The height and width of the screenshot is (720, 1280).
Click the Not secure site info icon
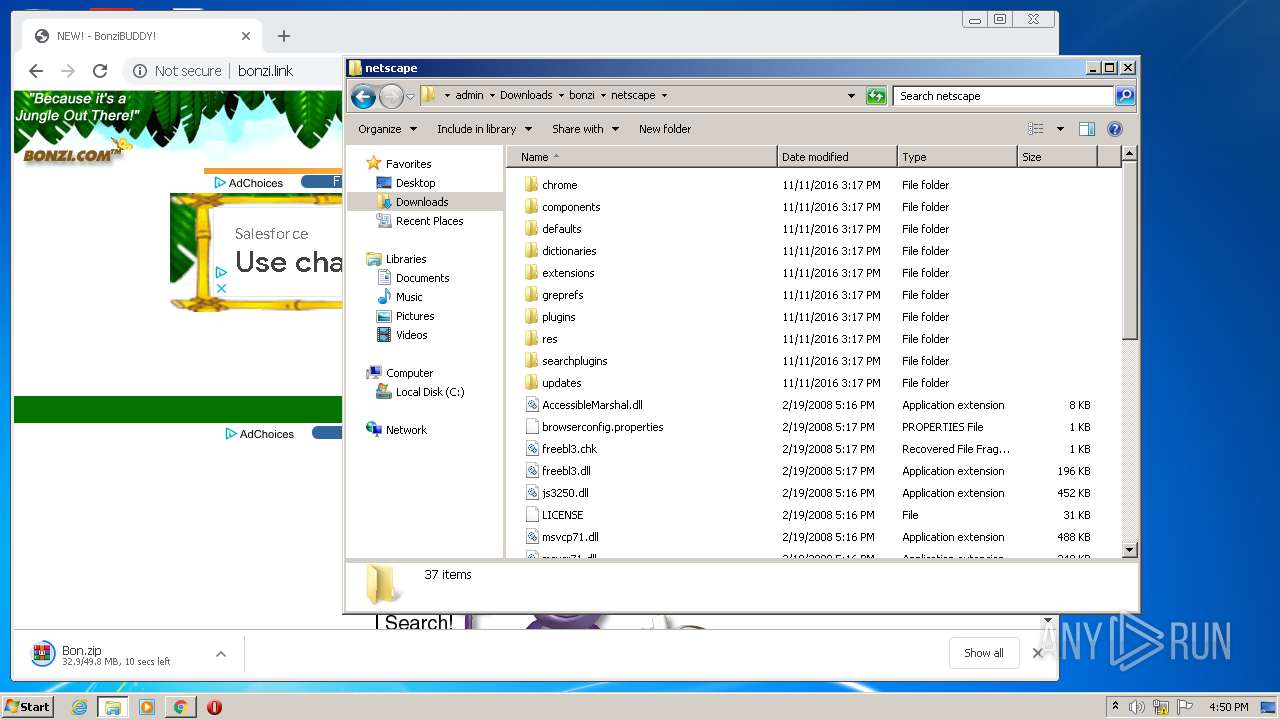(x=140, y=71)
